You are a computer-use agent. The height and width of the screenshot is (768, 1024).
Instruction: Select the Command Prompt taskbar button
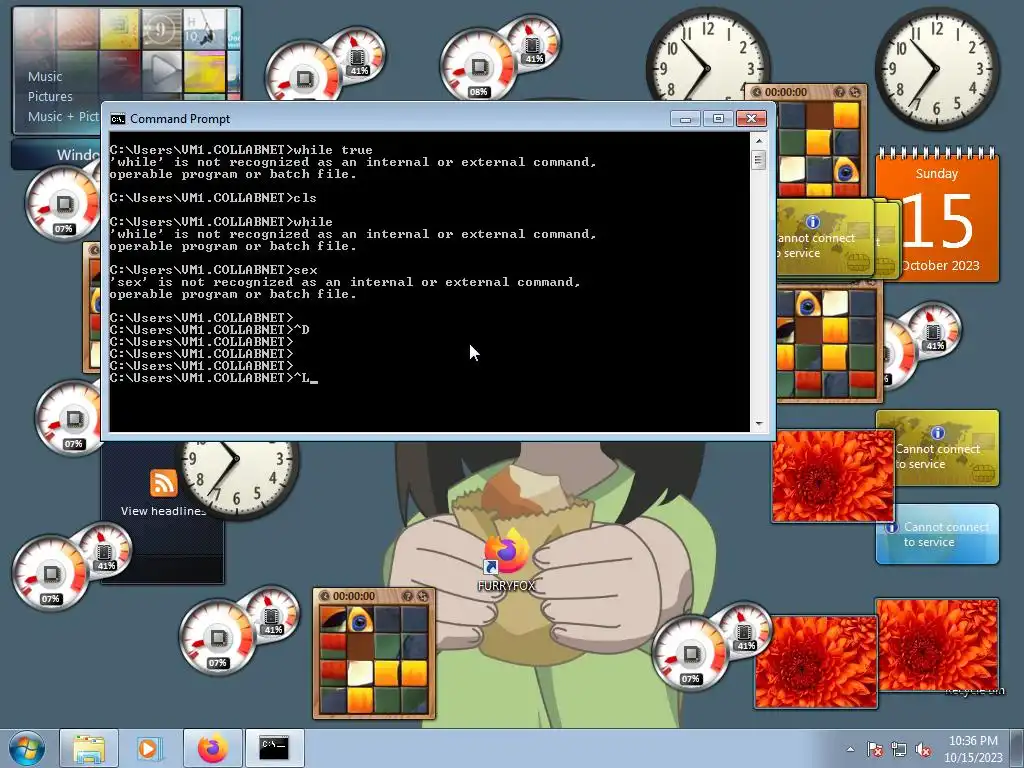(274, 748)
